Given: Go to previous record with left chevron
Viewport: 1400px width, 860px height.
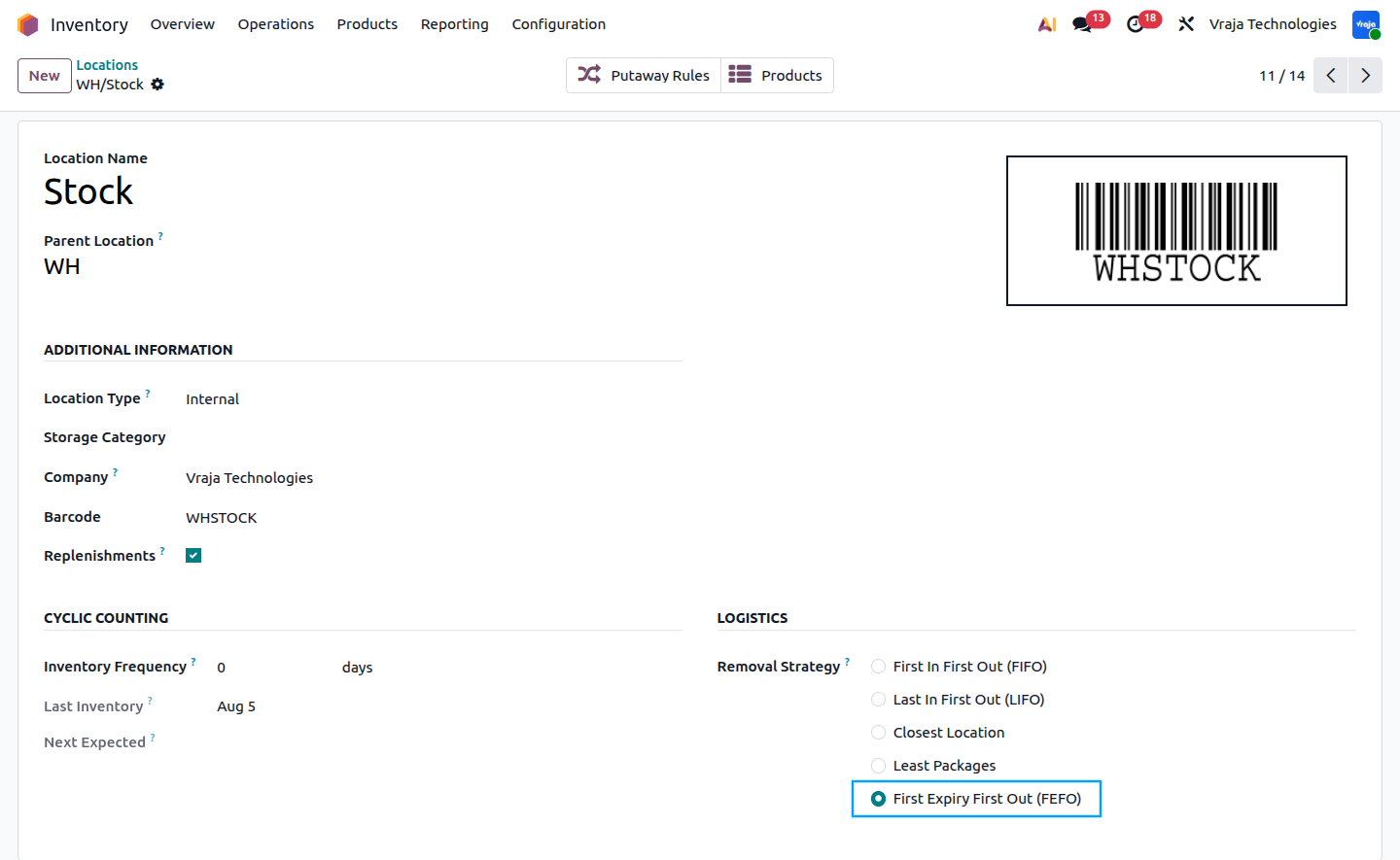Looking at the screenshot, I should pos(1330,76).
